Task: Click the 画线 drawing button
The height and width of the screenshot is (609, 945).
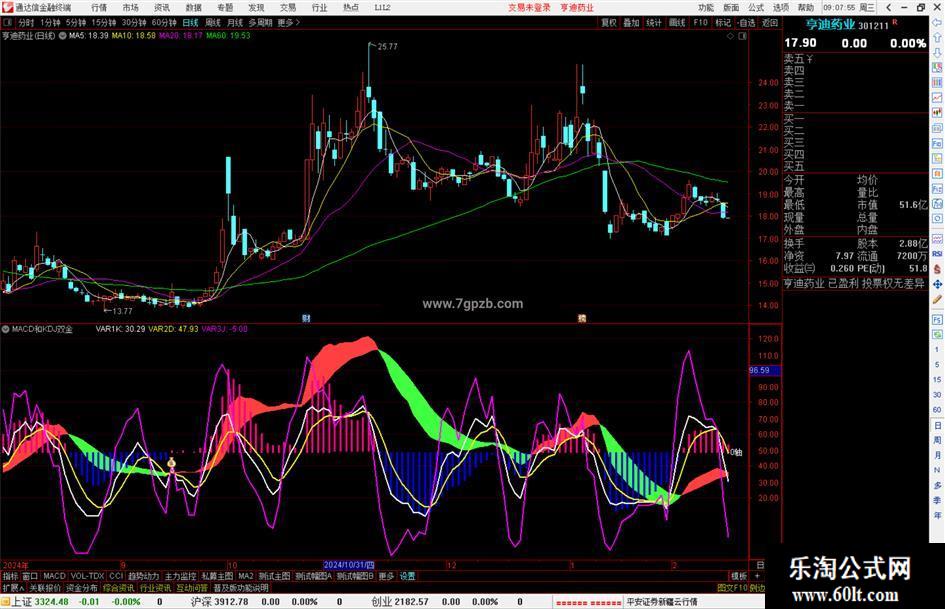Action: click(x=677, y=22)
